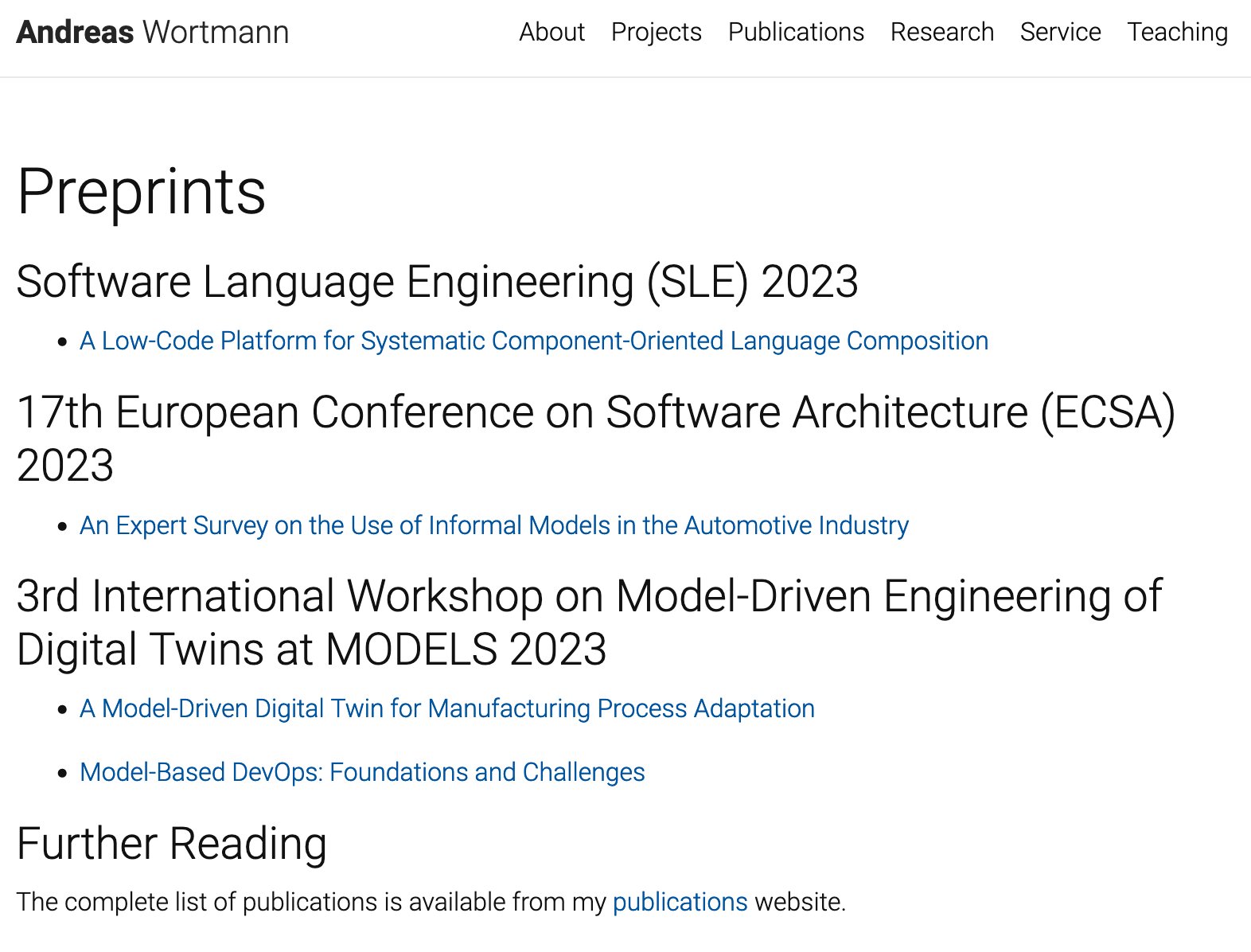Click the Further Reading heading

pyautogui.click(x=172, y=844)
